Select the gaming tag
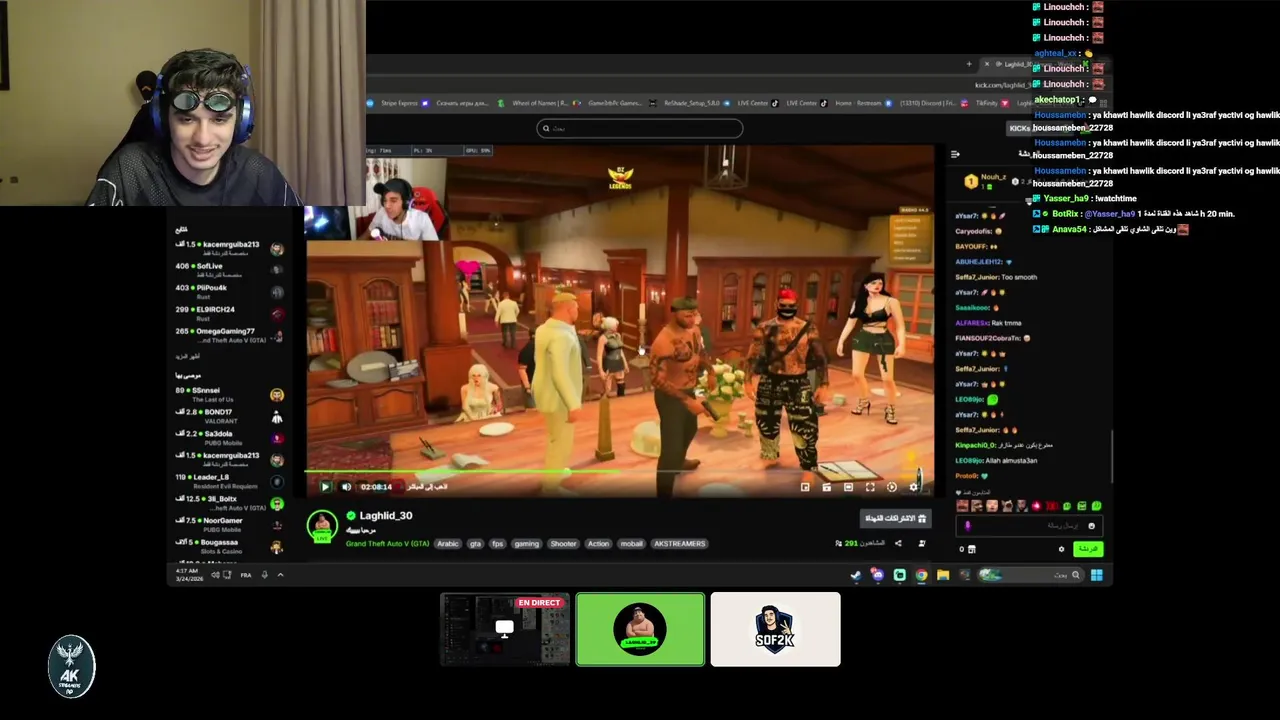 point(527,544)
